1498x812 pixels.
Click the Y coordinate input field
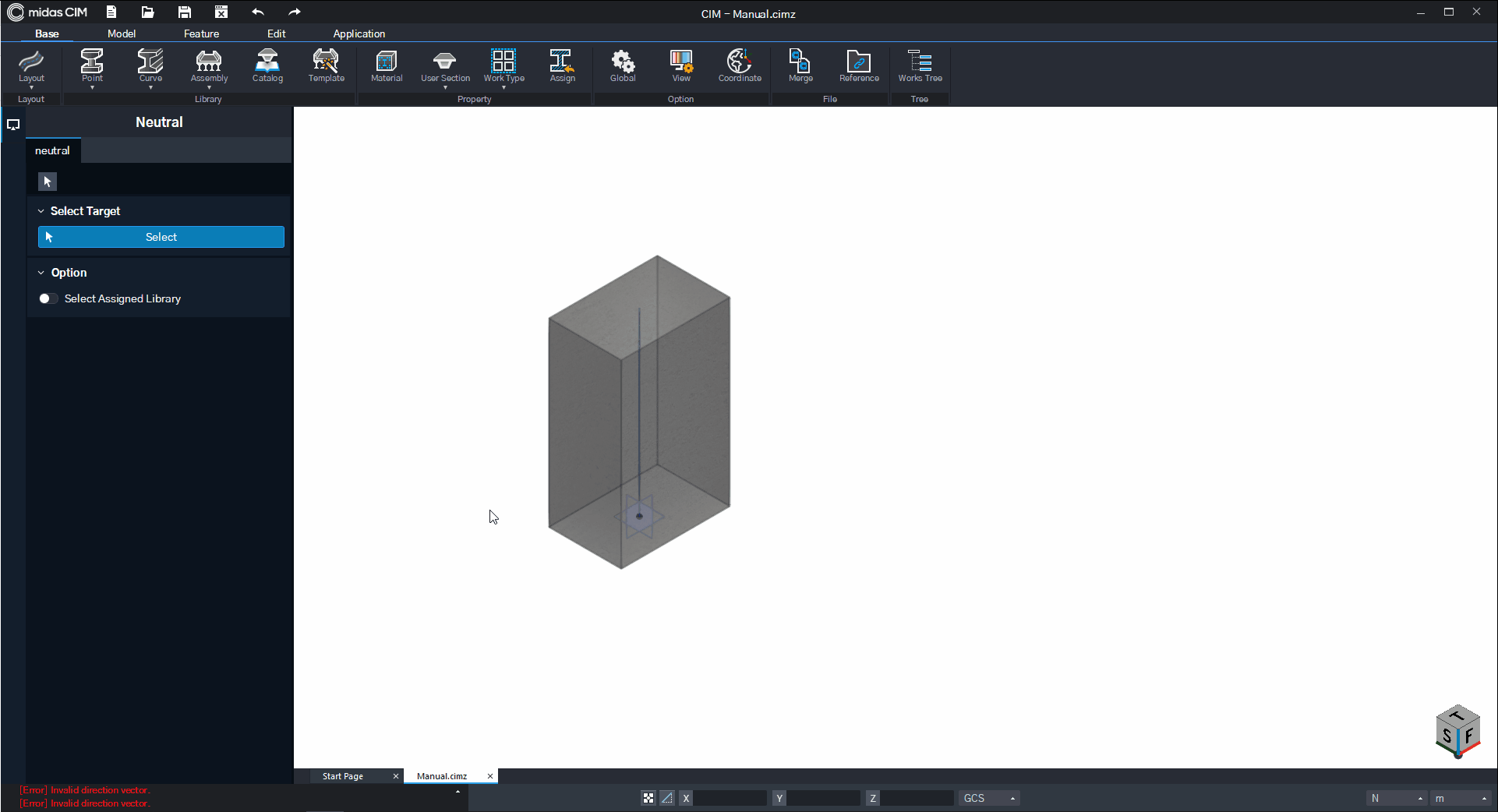824,798
